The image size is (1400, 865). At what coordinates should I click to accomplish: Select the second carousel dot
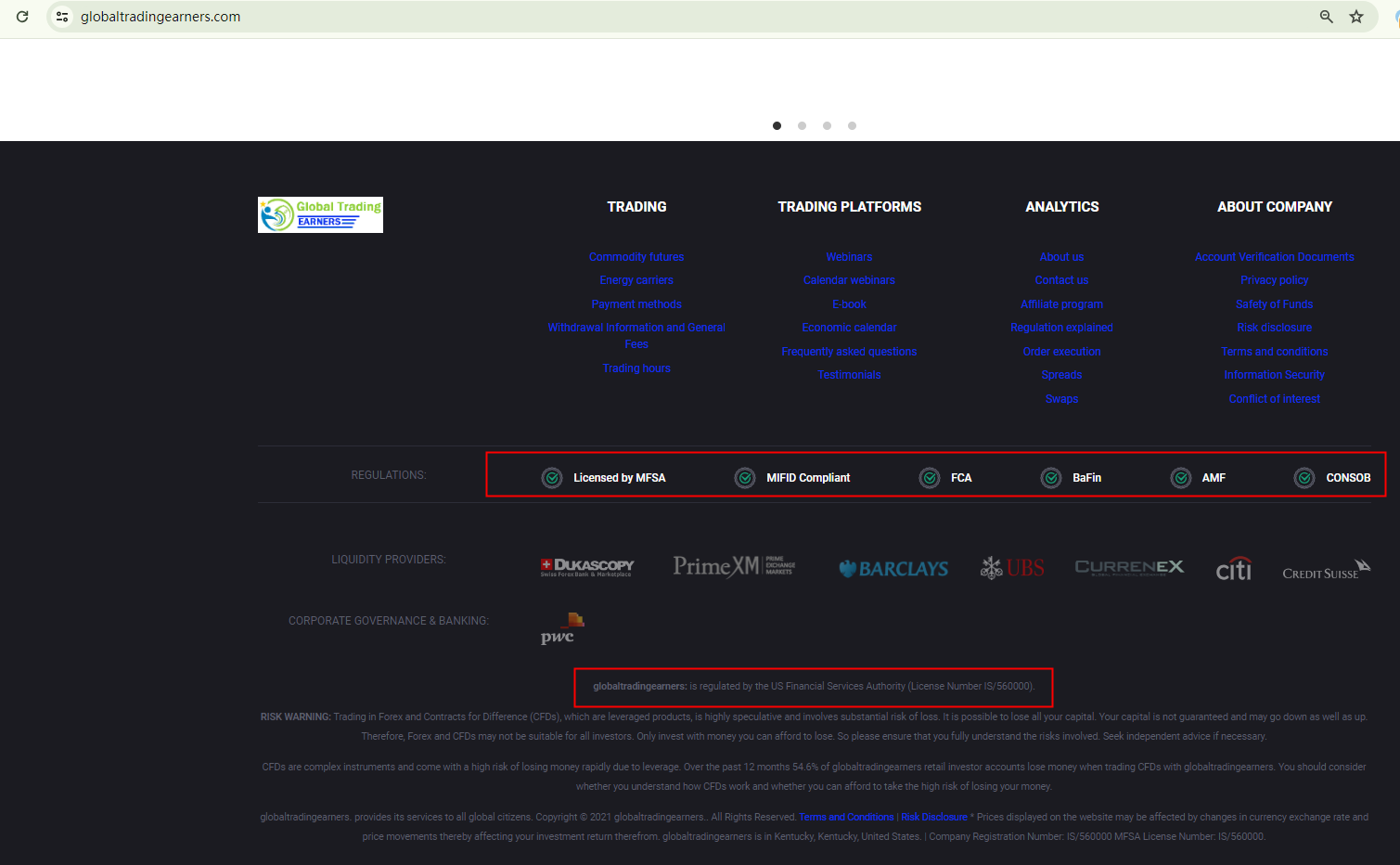coord(802,125)
